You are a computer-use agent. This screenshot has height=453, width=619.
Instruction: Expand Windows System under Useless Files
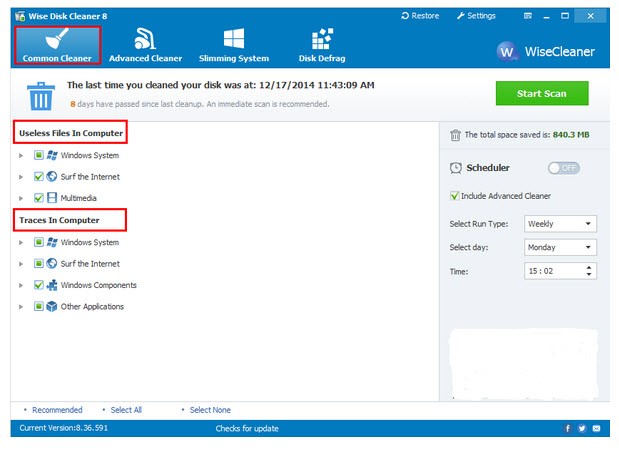[x=21, y=155]
